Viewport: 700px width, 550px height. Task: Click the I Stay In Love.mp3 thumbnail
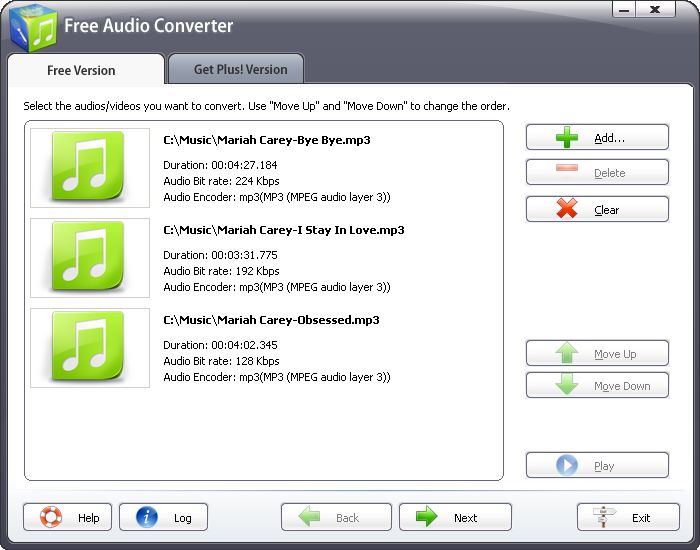point(90,257)
